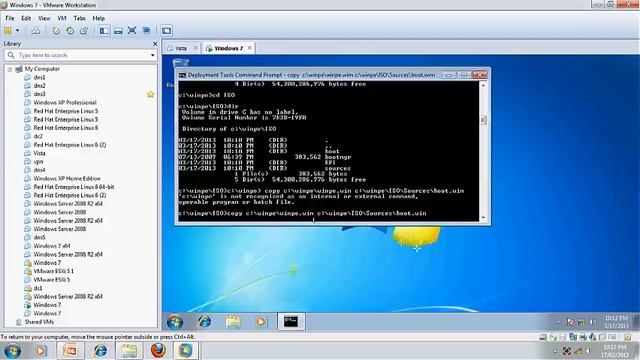Close the Vista tab
Viewport: 640px width, 360px height.
(196, 48)
